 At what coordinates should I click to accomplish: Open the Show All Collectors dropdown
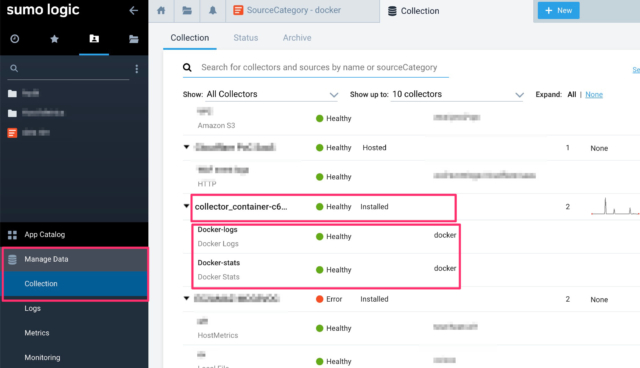pos(272,94)
